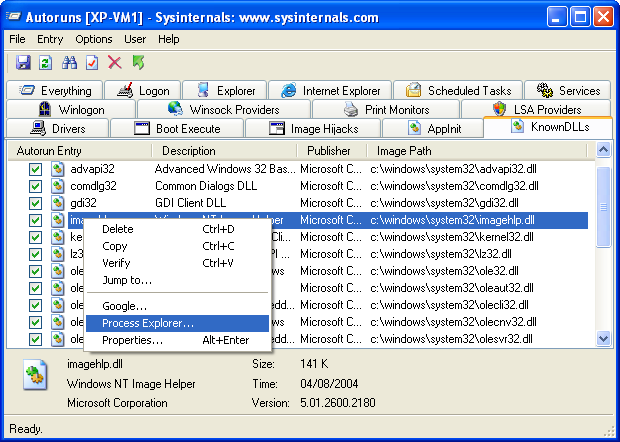Choose Delete from the context menu

[177, 229]
